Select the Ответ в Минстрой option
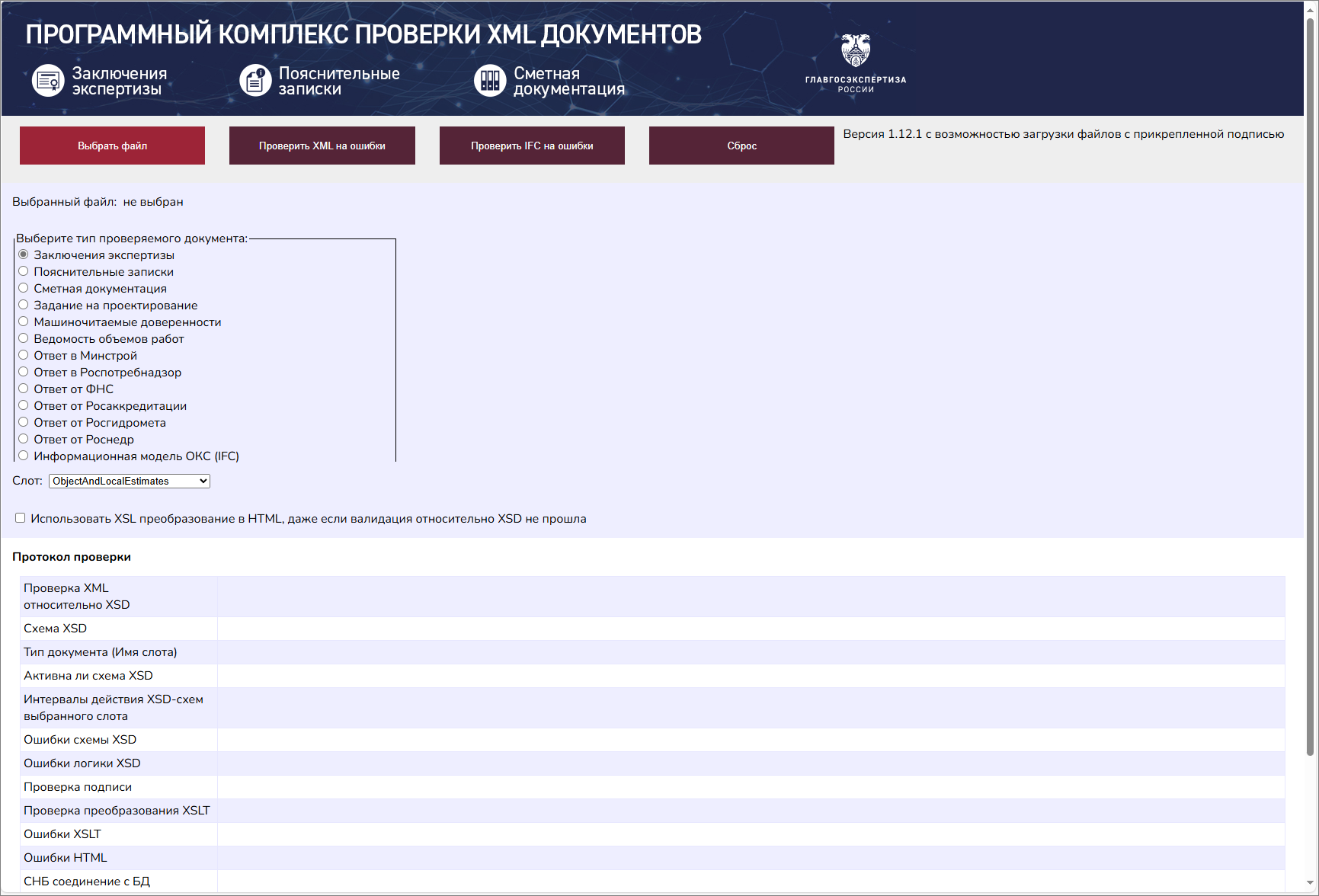Screen dimensions: 1319x896 (x=23, y=355)
